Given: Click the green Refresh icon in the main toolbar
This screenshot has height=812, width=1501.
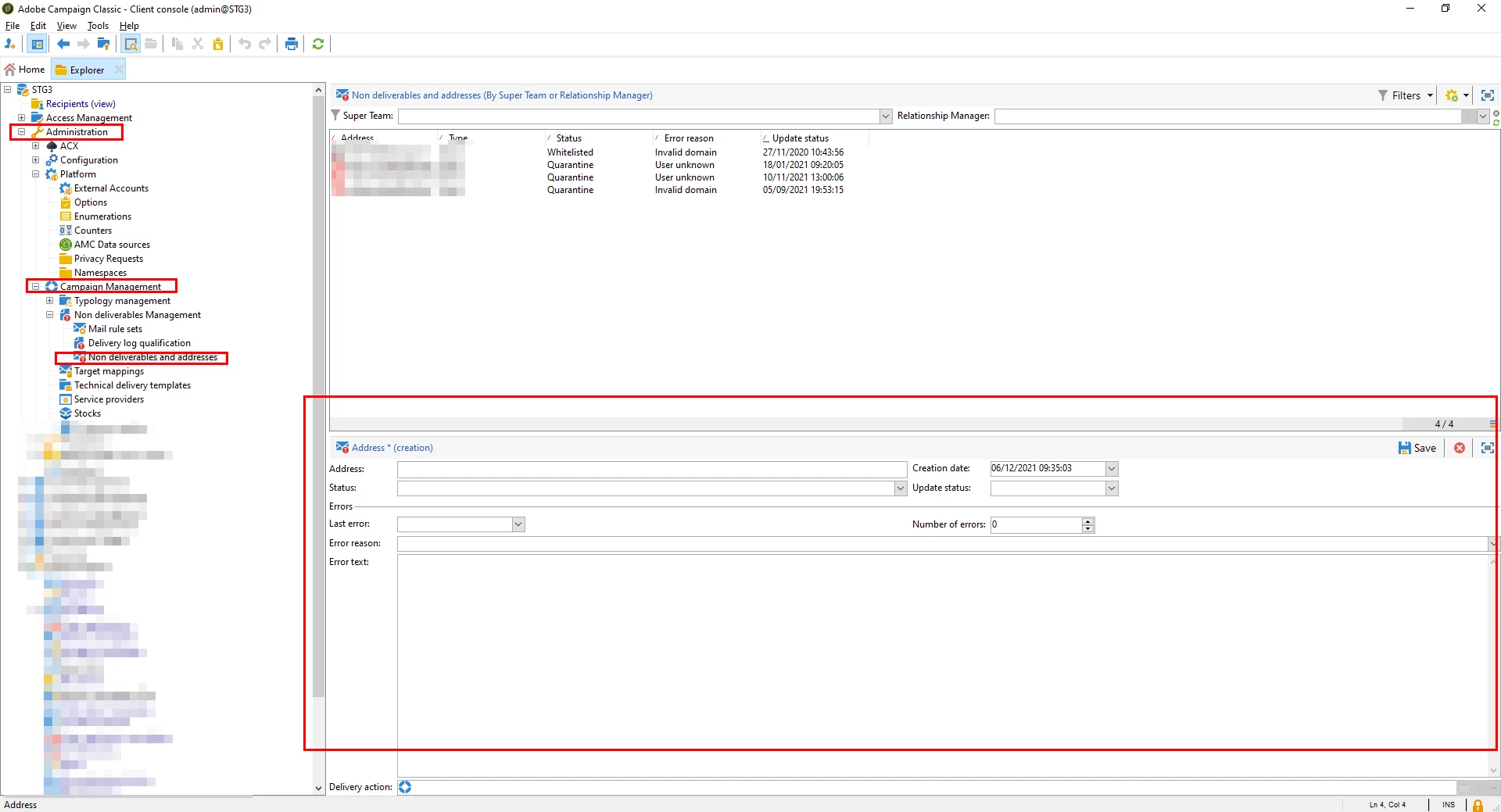Looking at the screenshot, I should coord(318,44).
